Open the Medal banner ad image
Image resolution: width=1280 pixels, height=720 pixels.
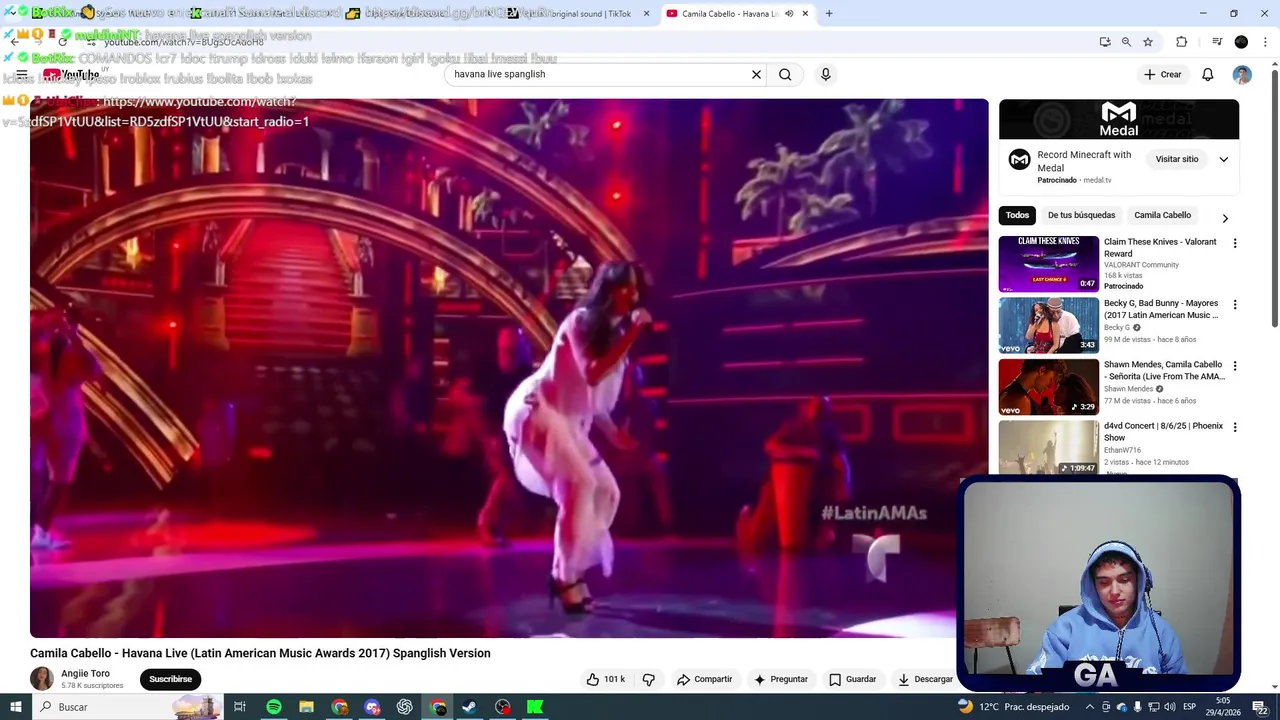tap(1119, 119)
